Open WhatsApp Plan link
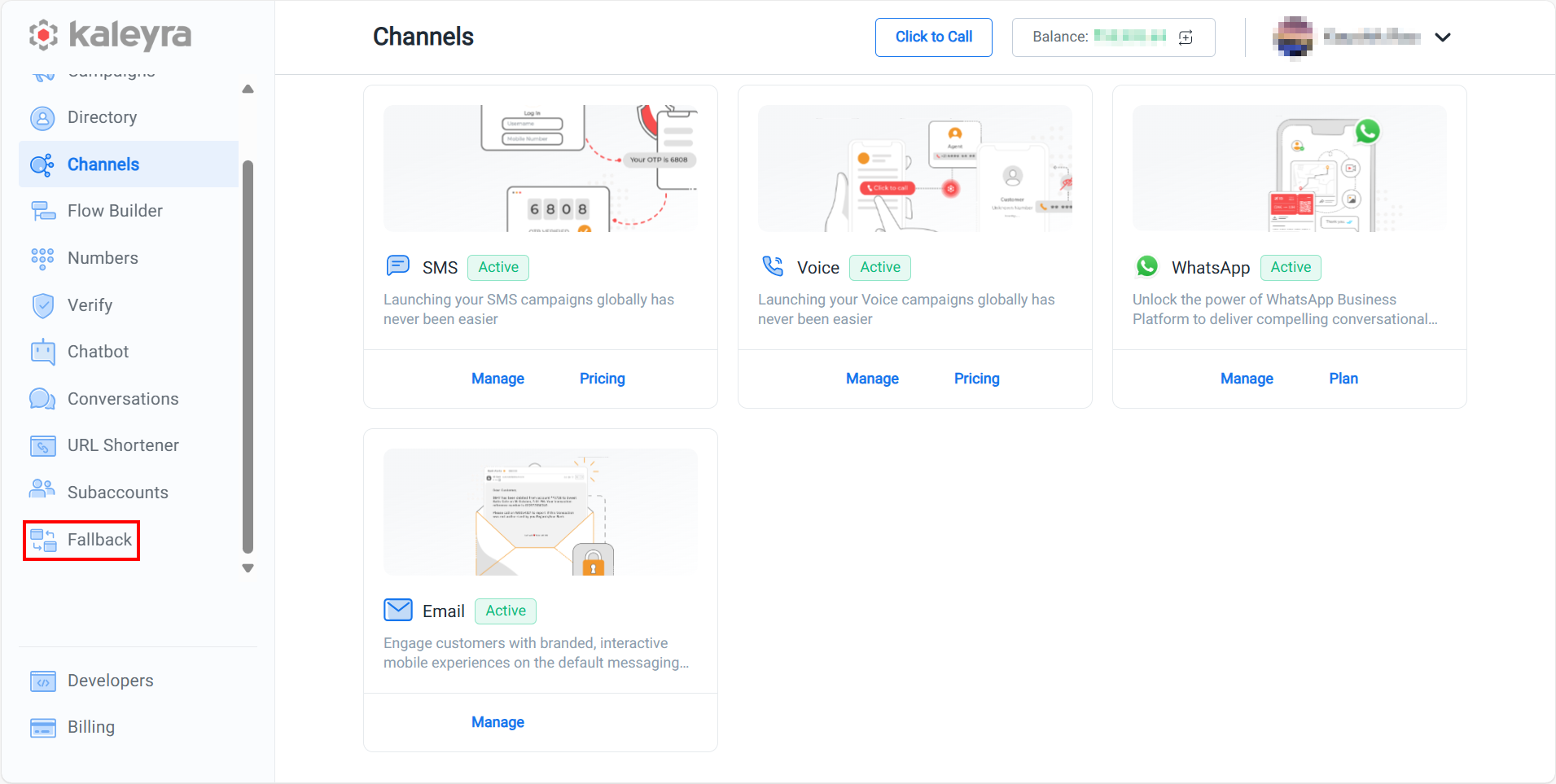 pos(1343,379)
